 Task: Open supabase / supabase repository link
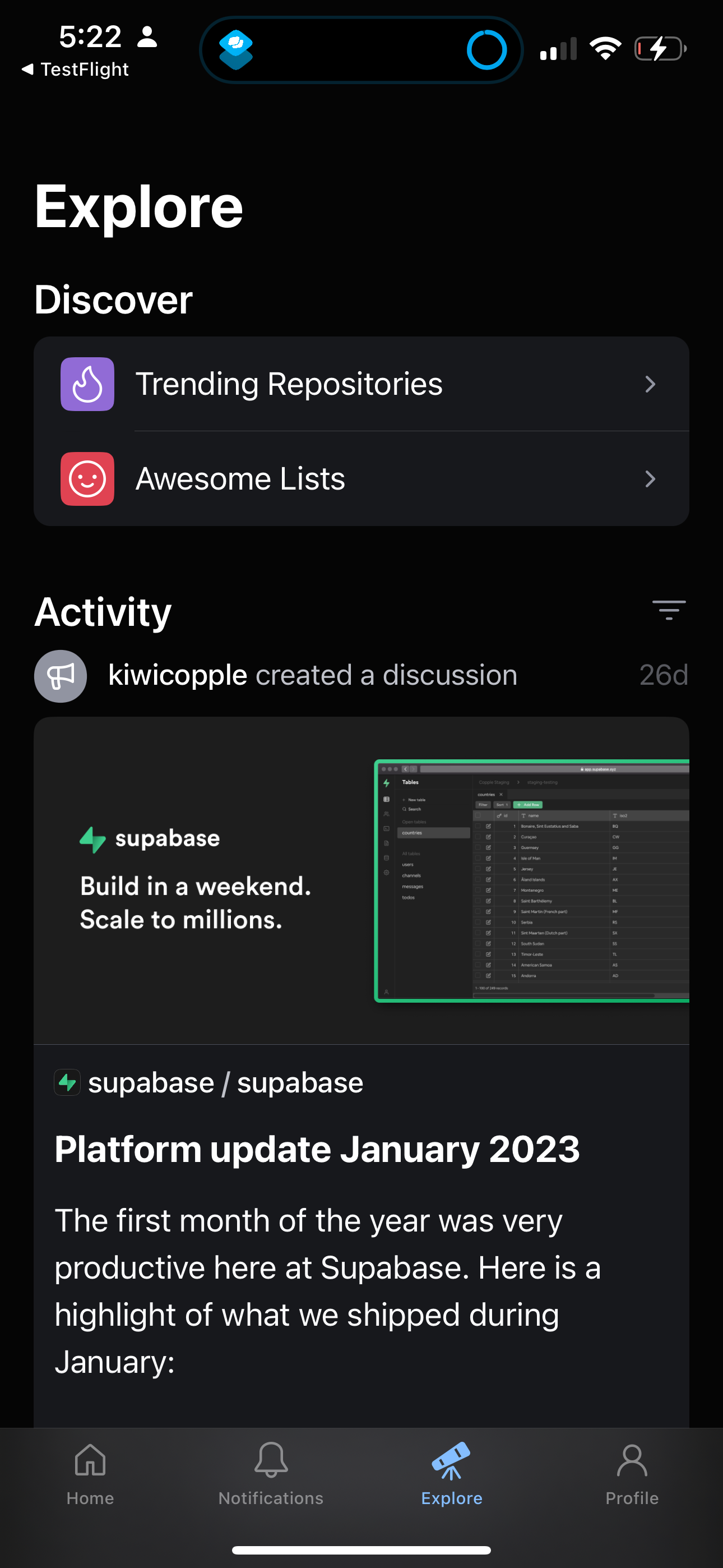coord(225,1083)
